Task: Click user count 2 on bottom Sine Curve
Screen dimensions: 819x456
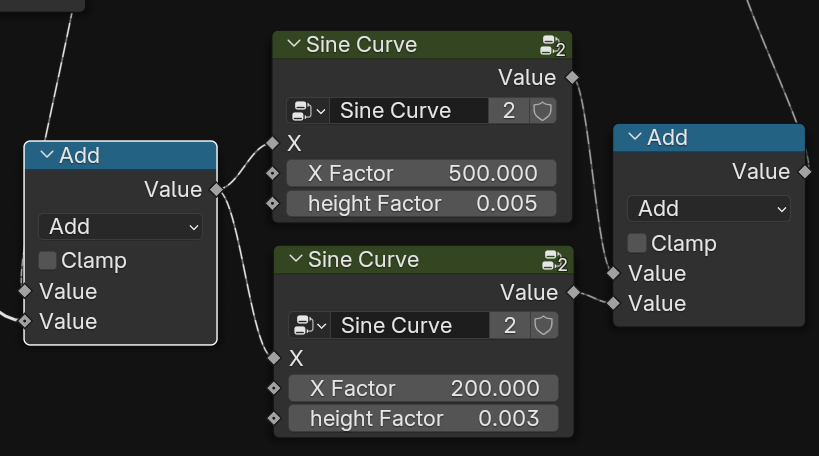Action: pos(511,326)
